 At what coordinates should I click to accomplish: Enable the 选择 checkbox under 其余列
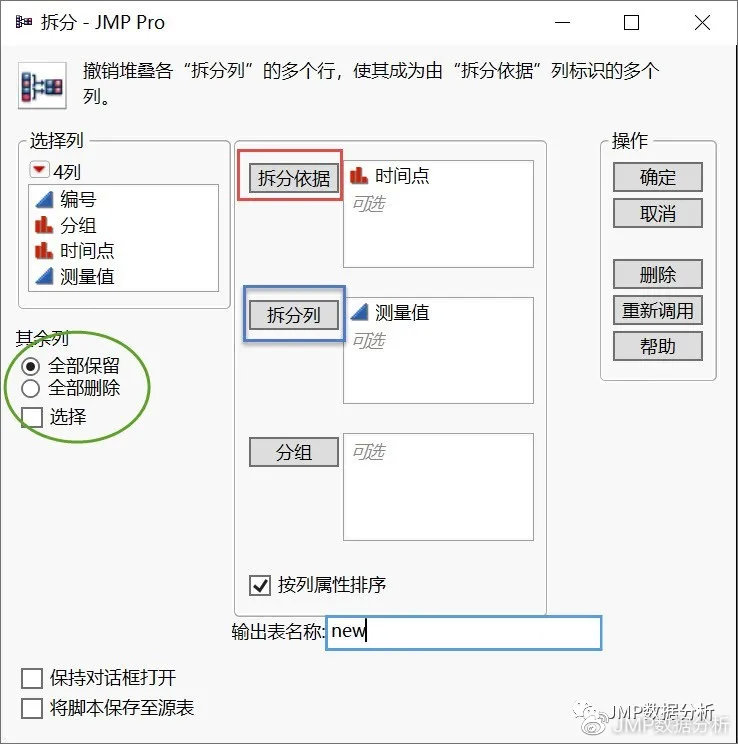32,417
